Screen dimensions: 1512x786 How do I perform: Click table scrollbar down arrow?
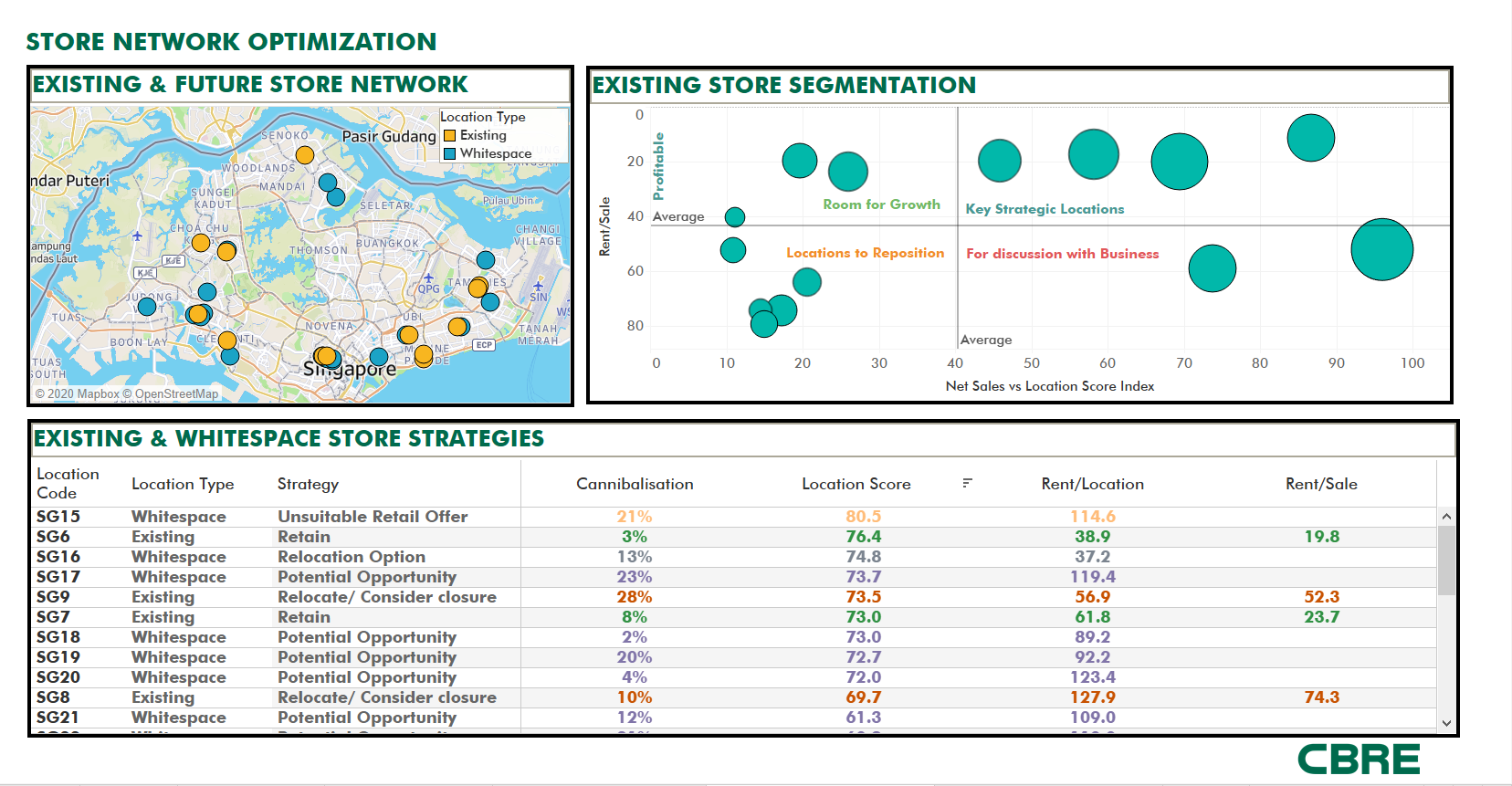point(1446,723)
